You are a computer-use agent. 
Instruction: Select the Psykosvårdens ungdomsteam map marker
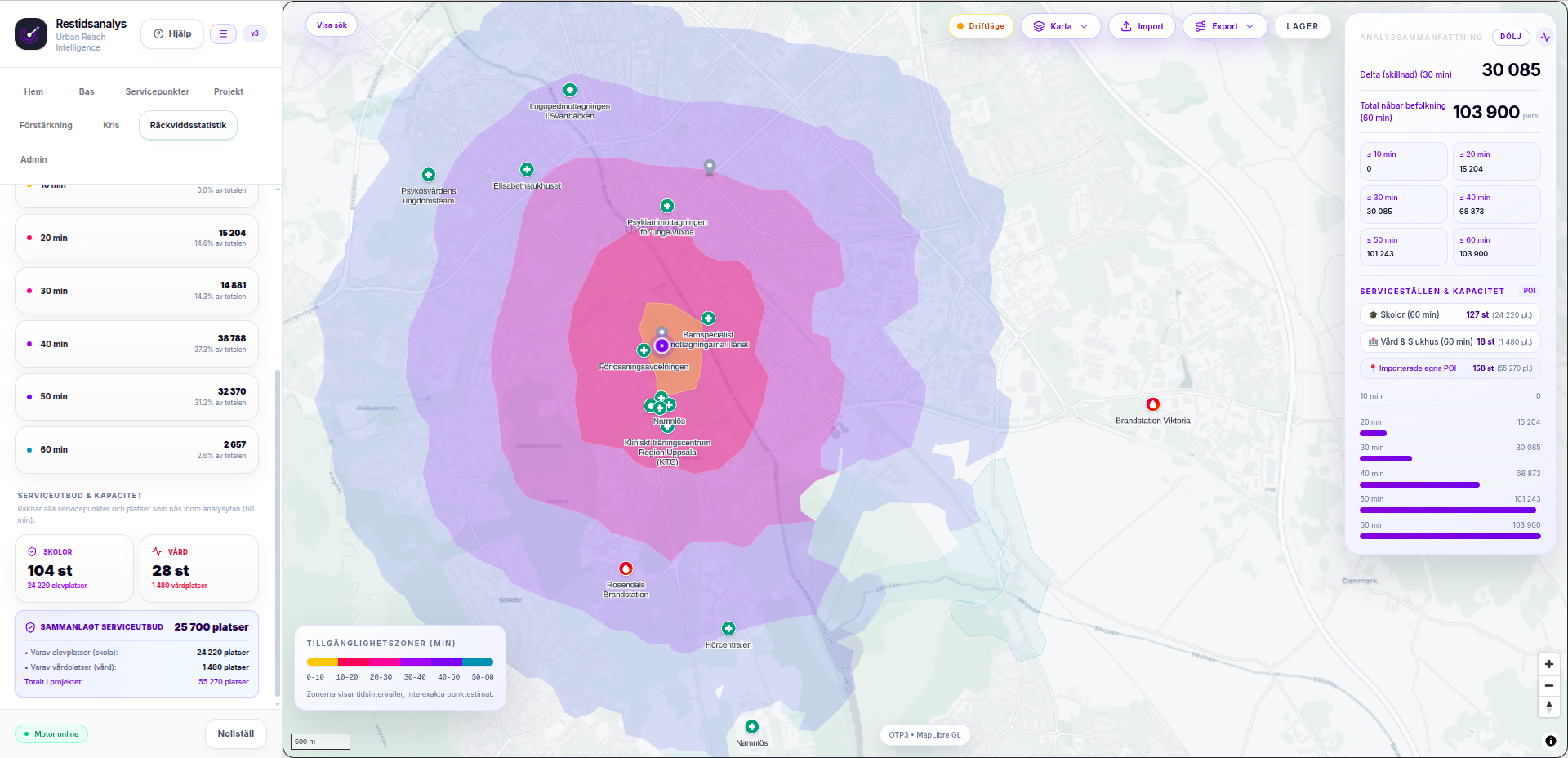(x=429, y=175)
